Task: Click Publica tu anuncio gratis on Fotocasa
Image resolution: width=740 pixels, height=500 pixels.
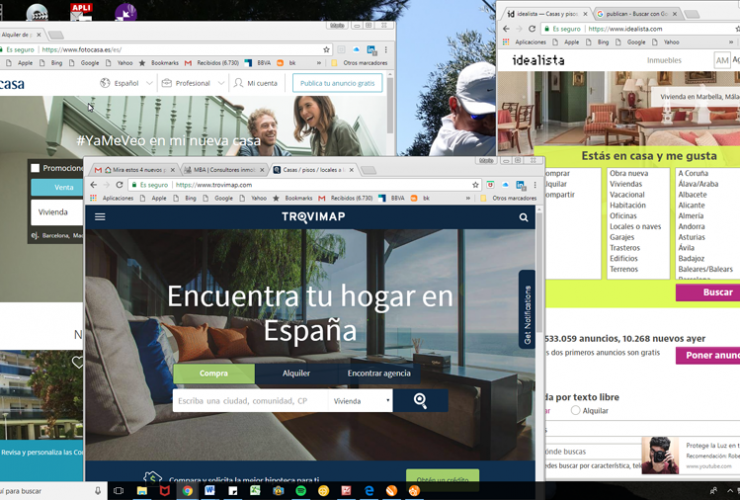Action: [x=337, y=83]
